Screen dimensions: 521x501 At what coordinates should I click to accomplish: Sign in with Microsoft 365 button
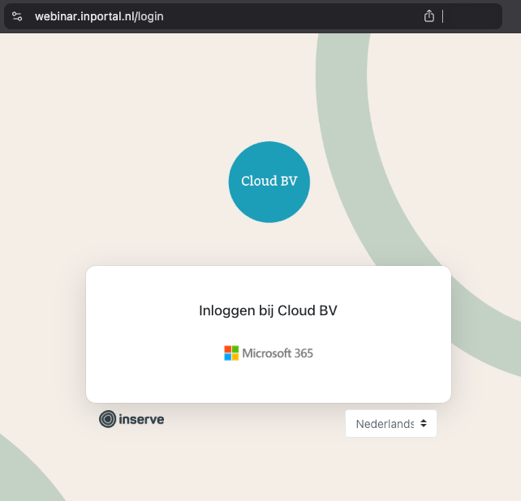[269, 353]
